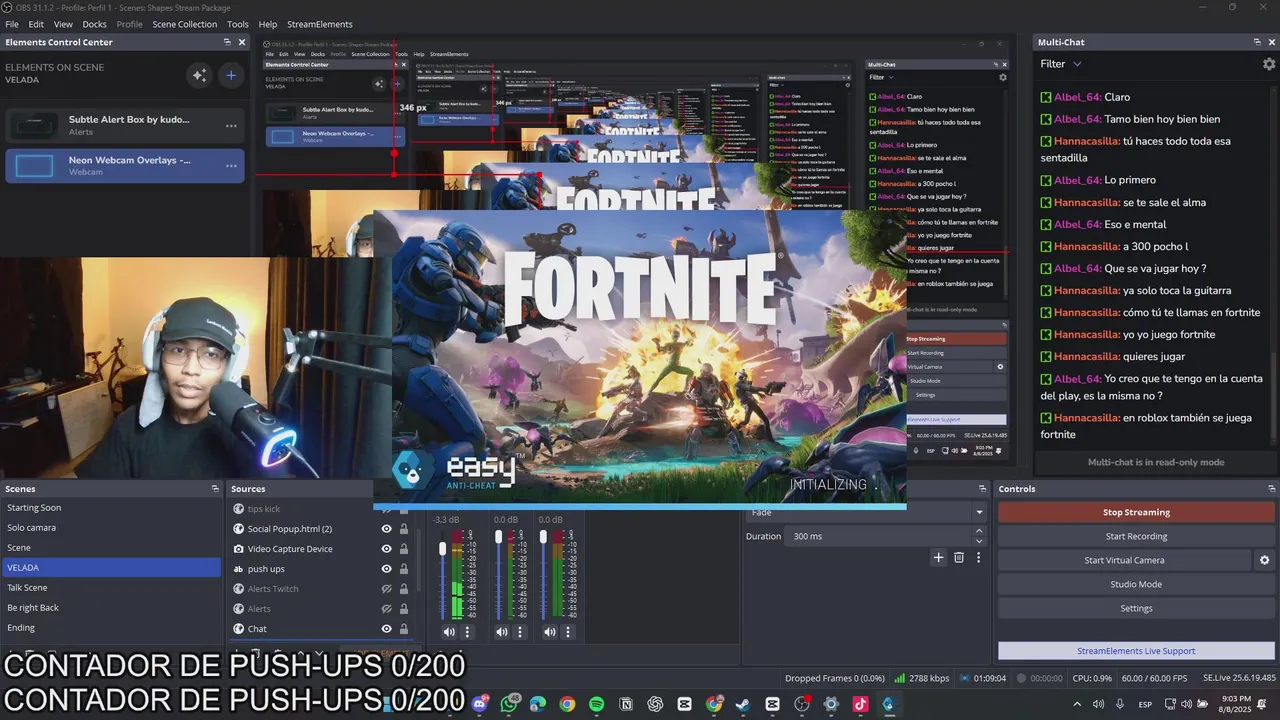Open the Tools menu

click(238, 24)
